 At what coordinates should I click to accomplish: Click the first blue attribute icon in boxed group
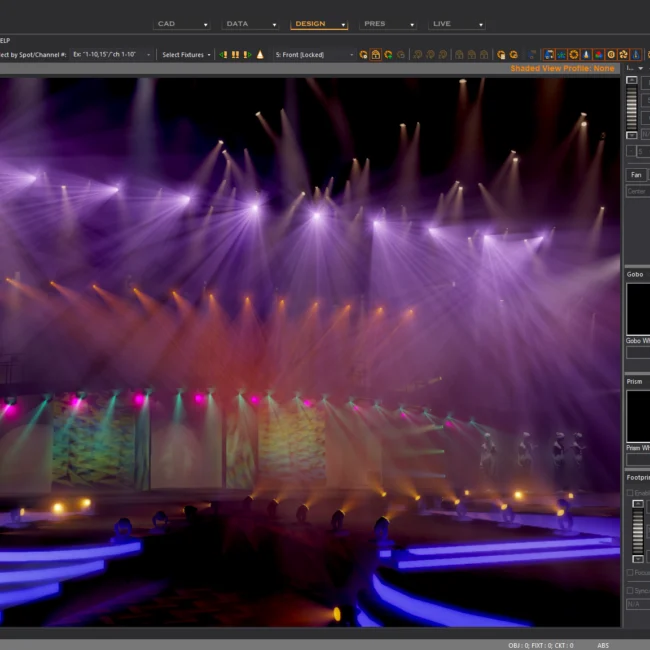pyautogui.click(x=549, y=55)
